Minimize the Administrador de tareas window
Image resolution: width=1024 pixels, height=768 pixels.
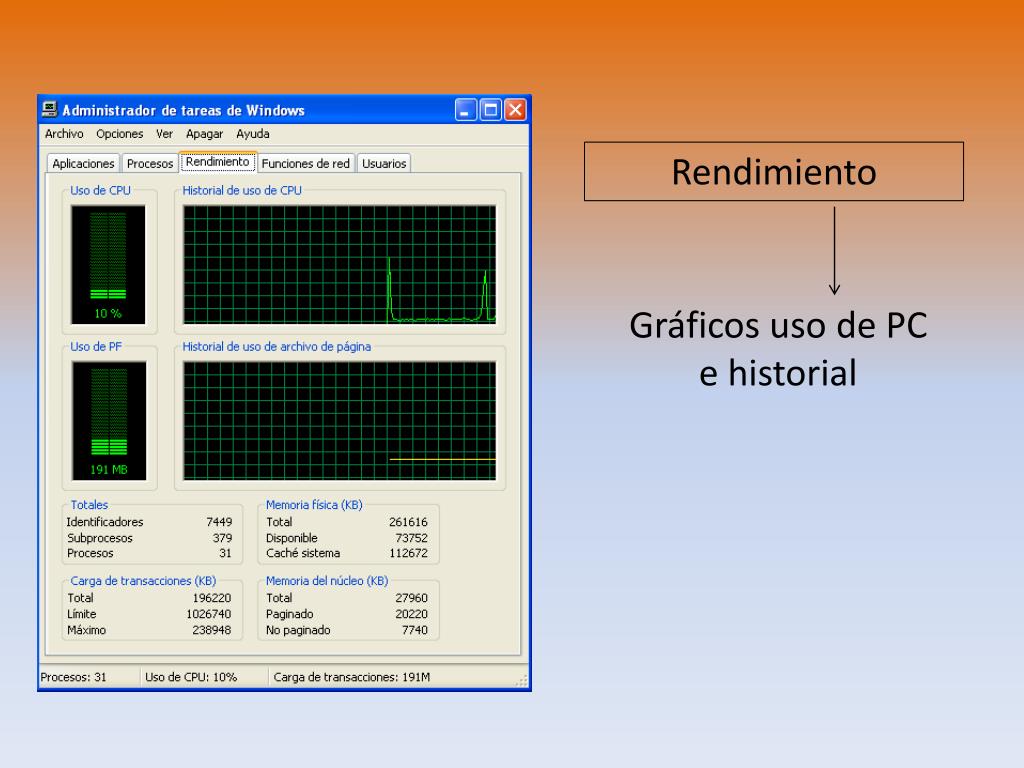pyautogui.click(x=466, y=110)
